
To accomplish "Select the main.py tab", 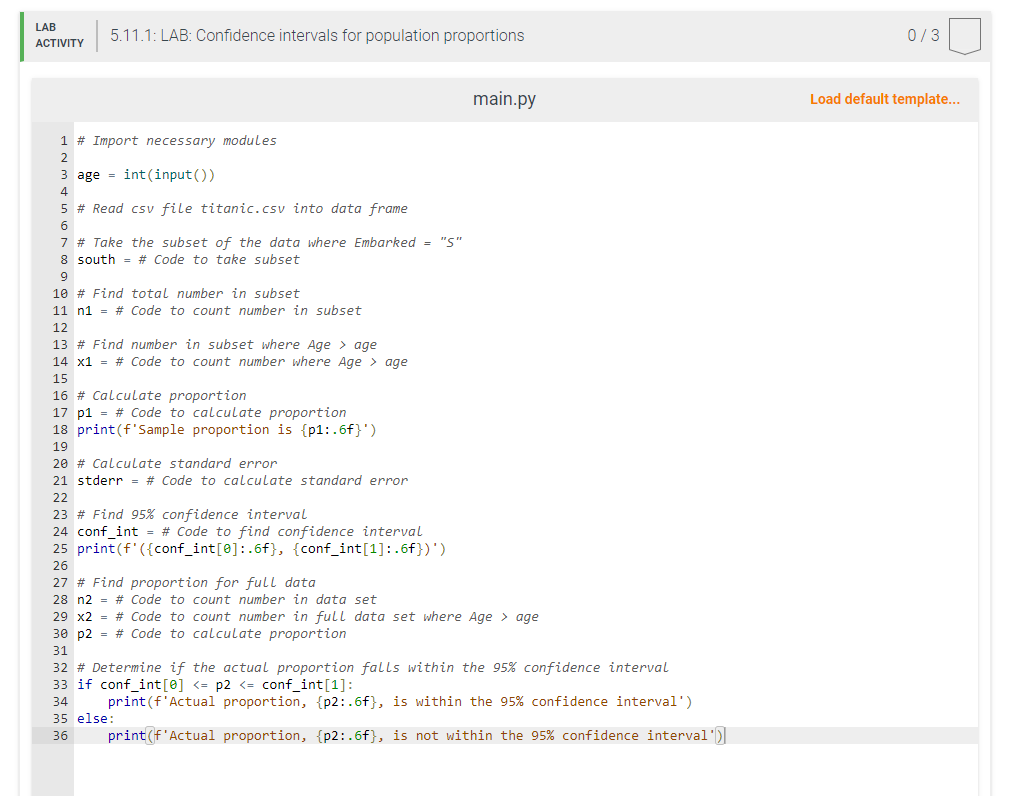I will 504,98.
